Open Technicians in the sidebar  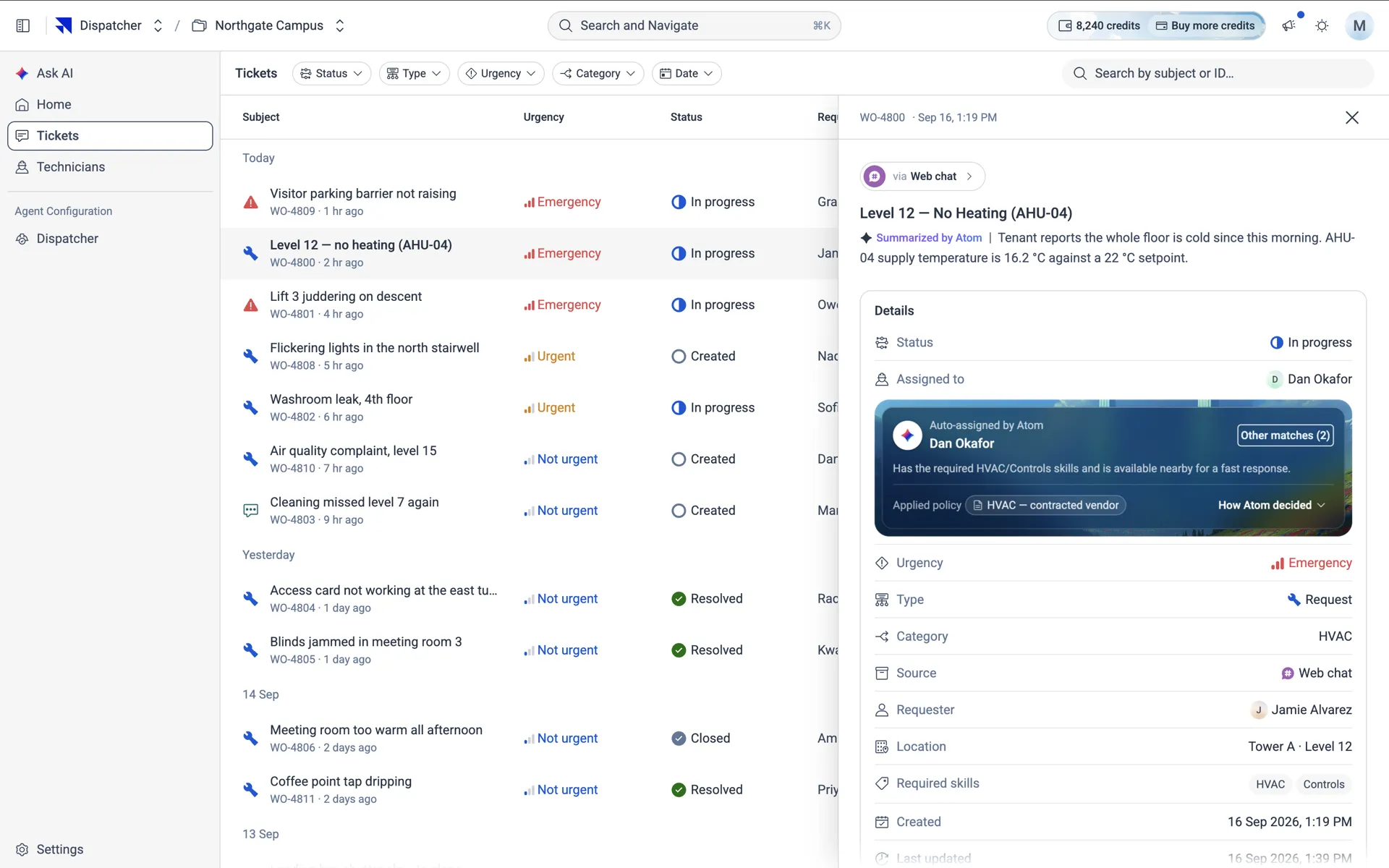pyautogui.click(x=110, y=166)
